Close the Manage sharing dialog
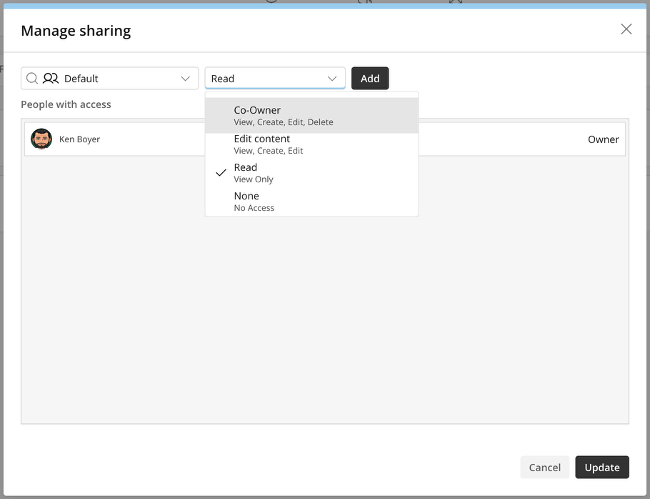Image resolution: width=650 pixels, height=500 pixels. coord(626,29)
